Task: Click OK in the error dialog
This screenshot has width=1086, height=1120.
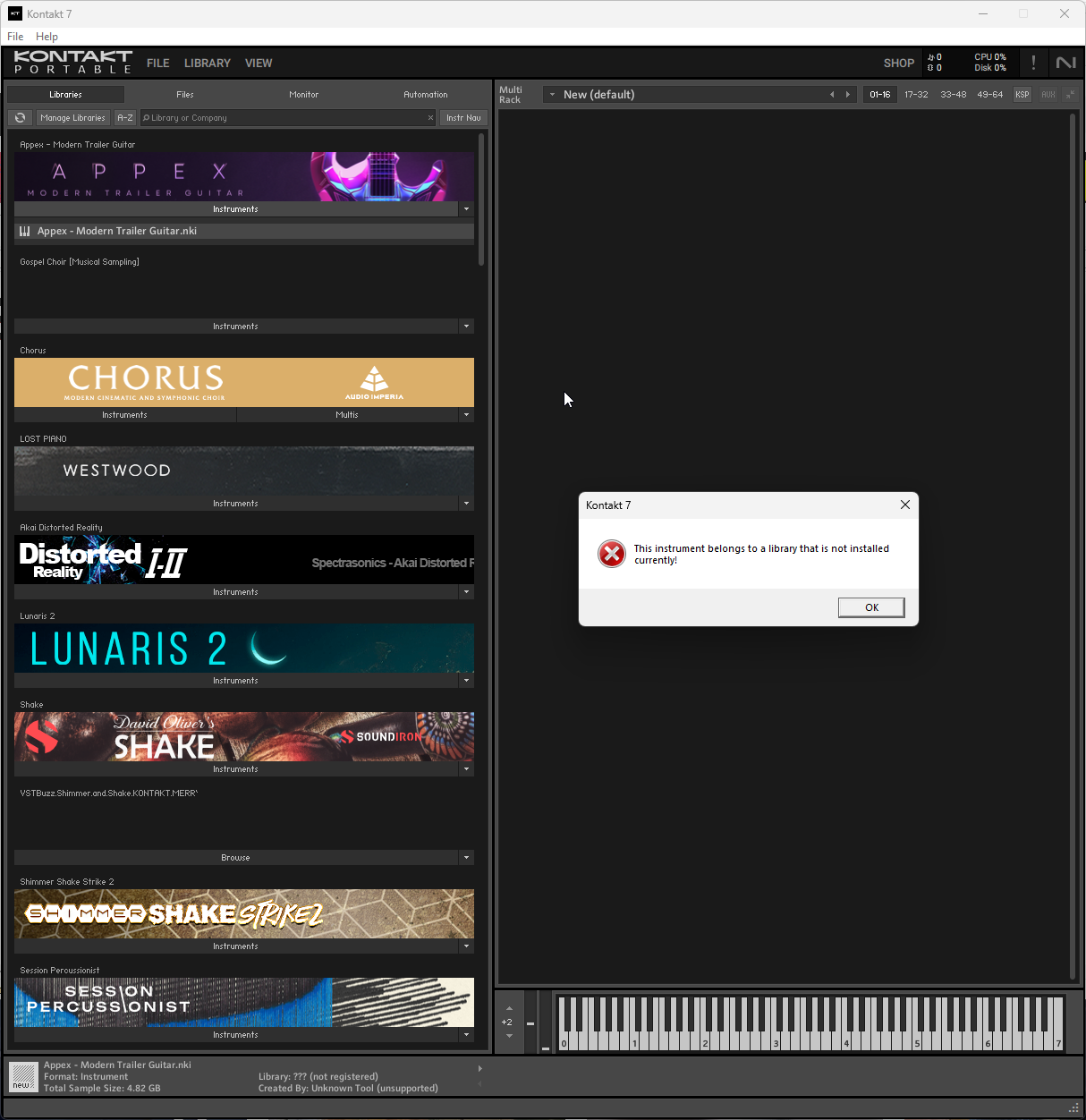Action: (871, 607)
